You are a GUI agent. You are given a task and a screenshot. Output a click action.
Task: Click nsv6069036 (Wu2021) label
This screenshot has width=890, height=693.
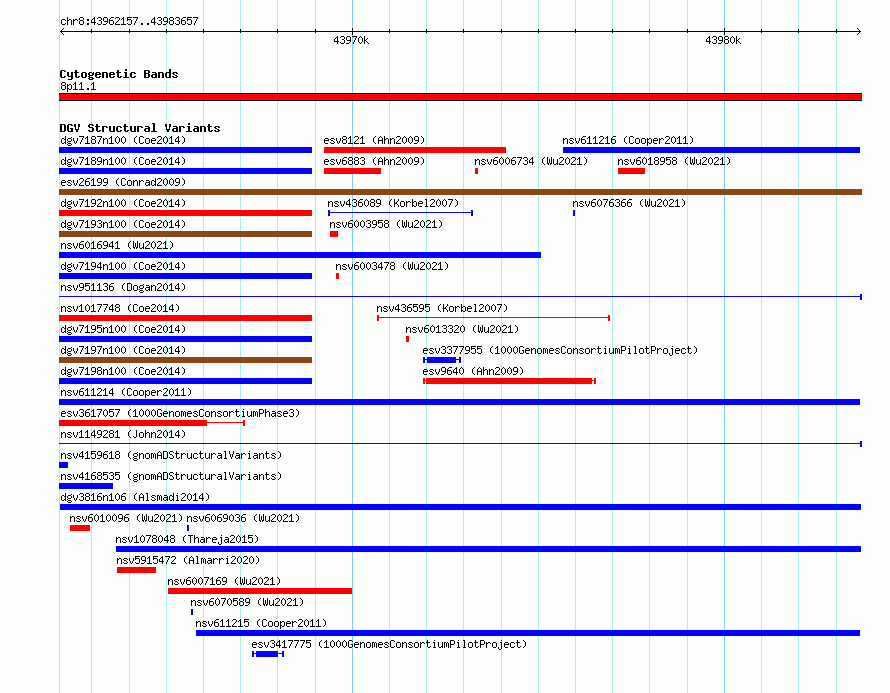coord(243,518)
